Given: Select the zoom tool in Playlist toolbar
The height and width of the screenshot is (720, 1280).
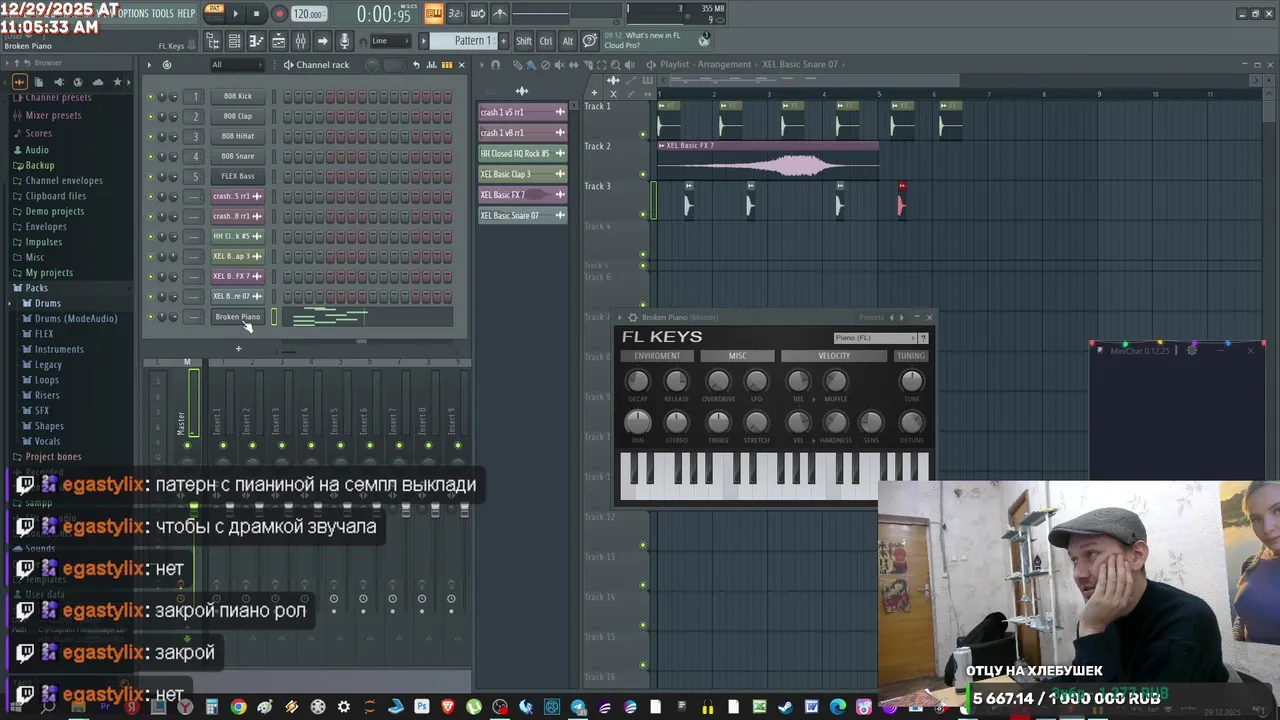Looking at the screenshot, I should [x=617, y=65].
